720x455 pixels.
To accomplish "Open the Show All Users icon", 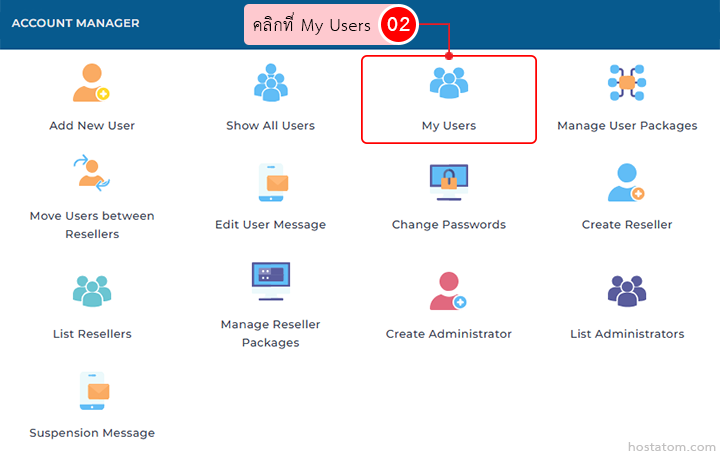I will [x=270, y=83].
